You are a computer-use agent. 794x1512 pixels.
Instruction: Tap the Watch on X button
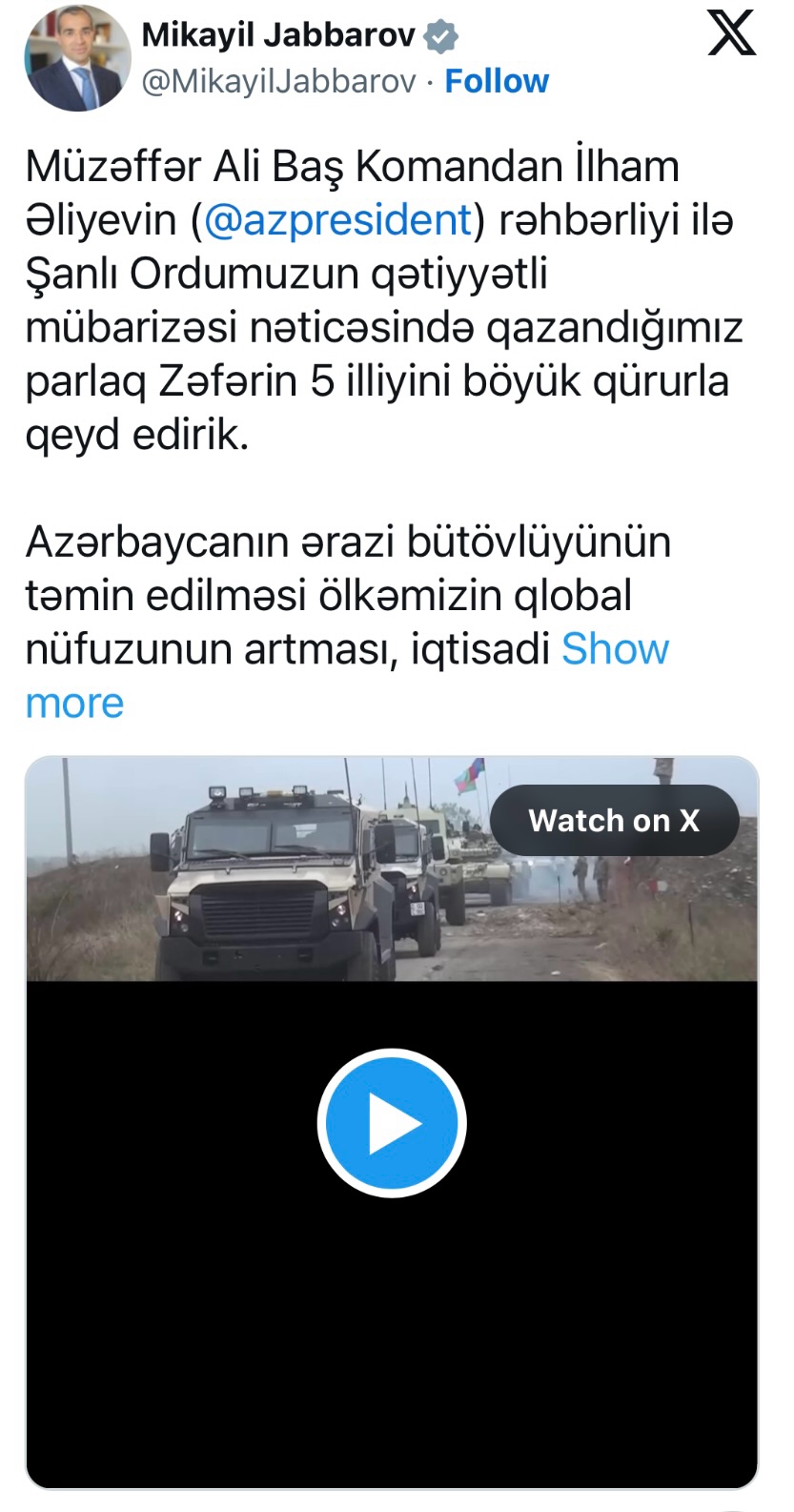tap(614, 820)
